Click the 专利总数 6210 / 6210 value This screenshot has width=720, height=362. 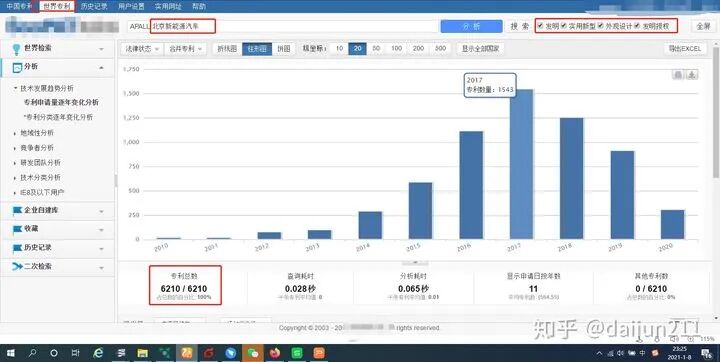point(184,288)
